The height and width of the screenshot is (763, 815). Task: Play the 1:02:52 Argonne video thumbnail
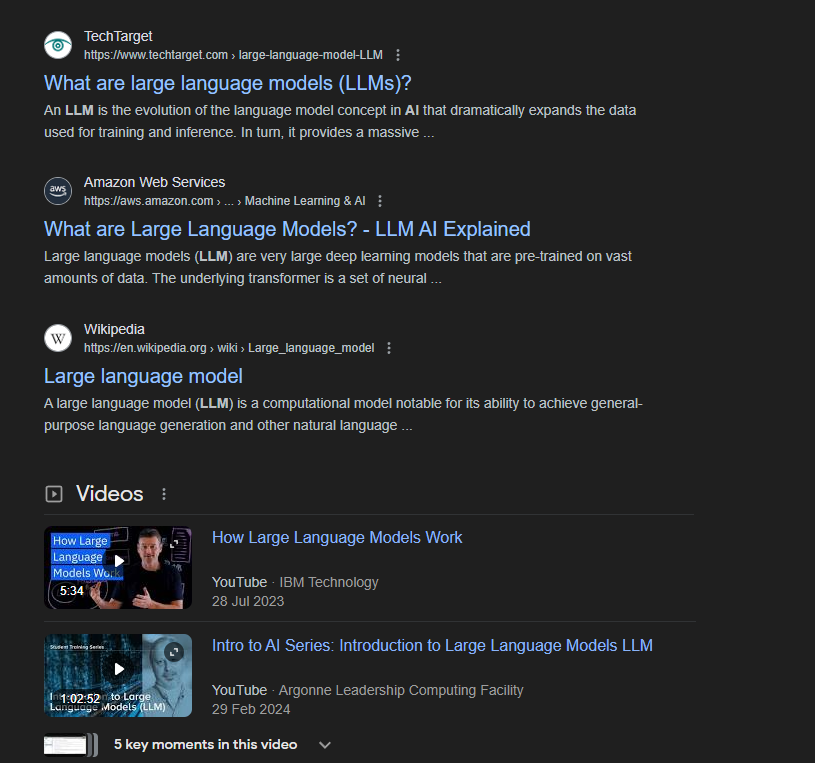[118, 675]
